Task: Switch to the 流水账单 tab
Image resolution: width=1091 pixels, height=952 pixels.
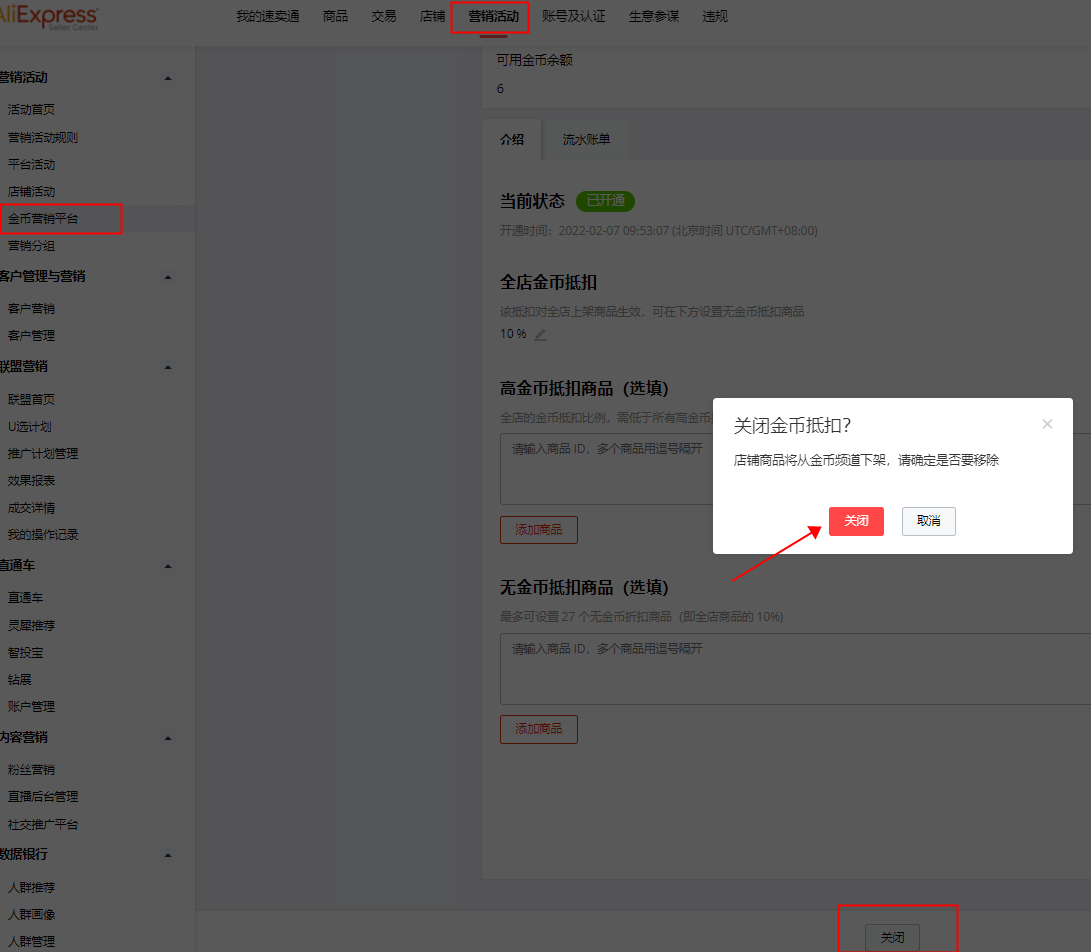Action: pyautogui.click(x=586, y=140)
